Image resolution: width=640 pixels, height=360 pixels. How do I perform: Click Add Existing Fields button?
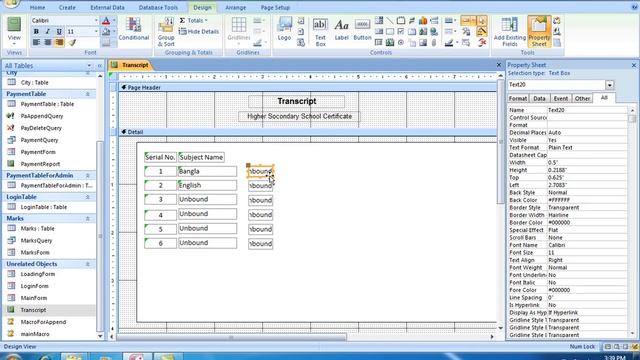click(x=509, y=32)
